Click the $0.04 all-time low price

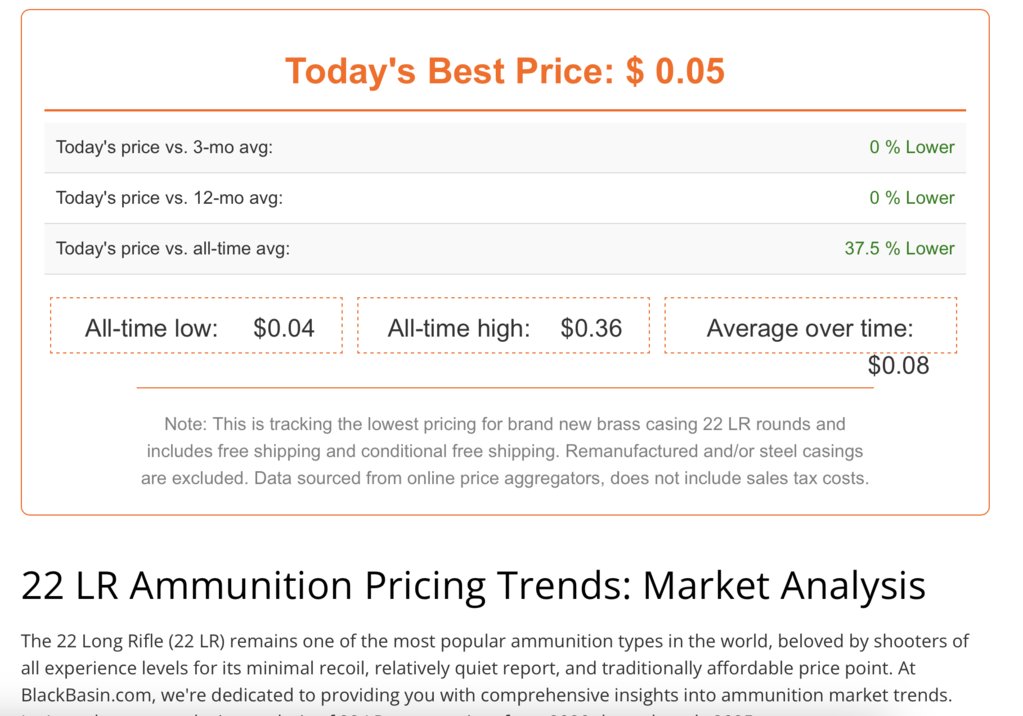pyautogui.click(x=284, y=328)
